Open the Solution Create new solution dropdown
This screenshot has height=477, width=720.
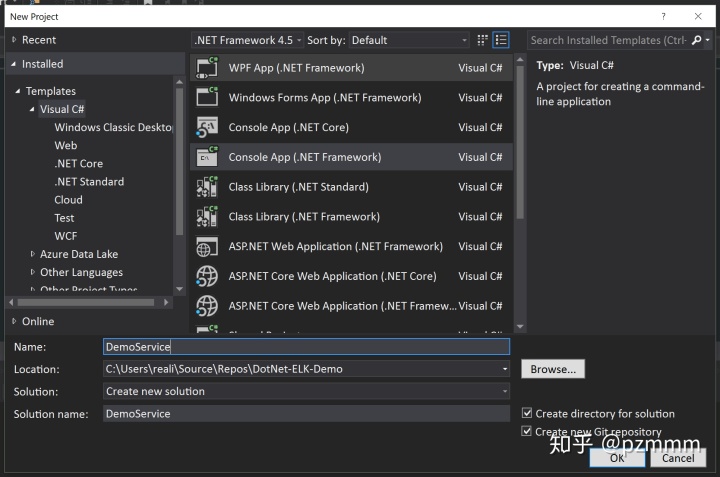point(306,391)
